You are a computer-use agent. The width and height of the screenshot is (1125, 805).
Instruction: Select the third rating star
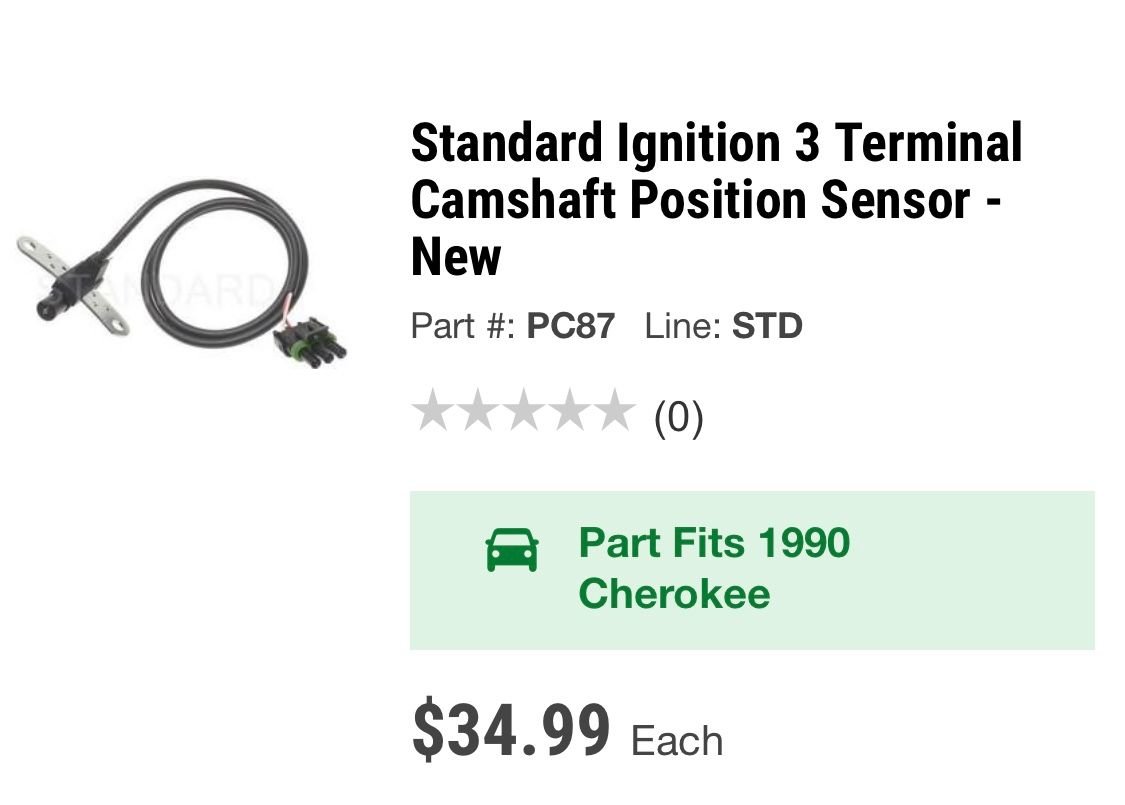[x=524, y=410]
